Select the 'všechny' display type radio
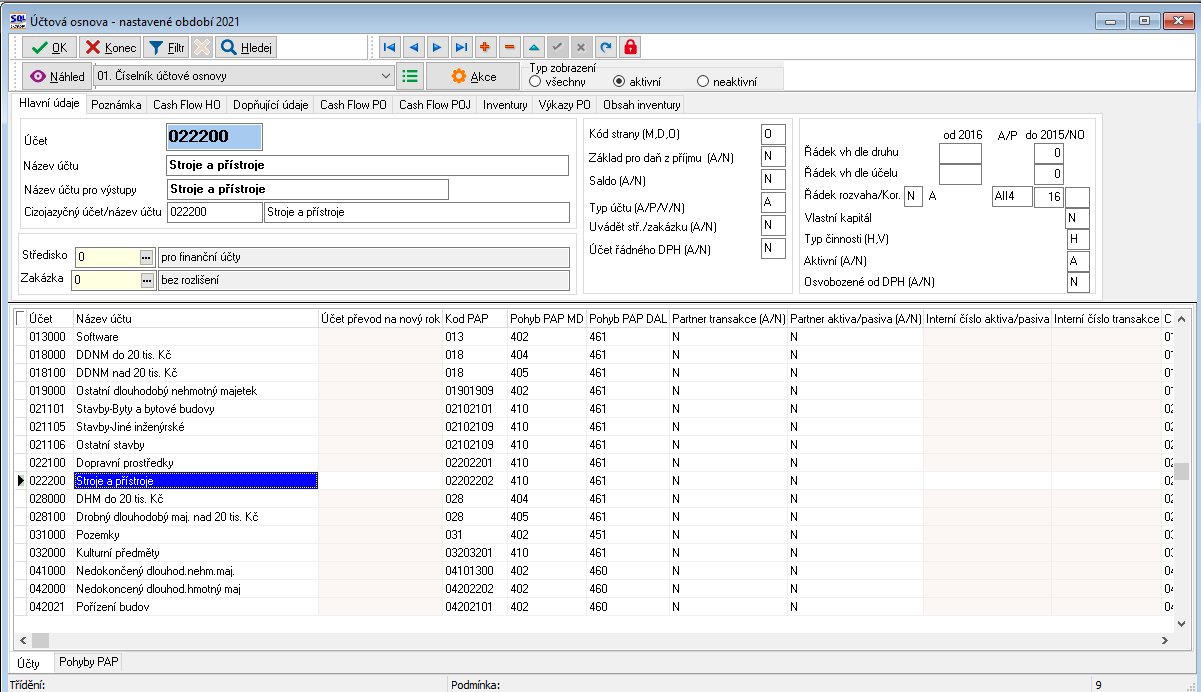Viewport: 1201px width, 692px height. 535,82
